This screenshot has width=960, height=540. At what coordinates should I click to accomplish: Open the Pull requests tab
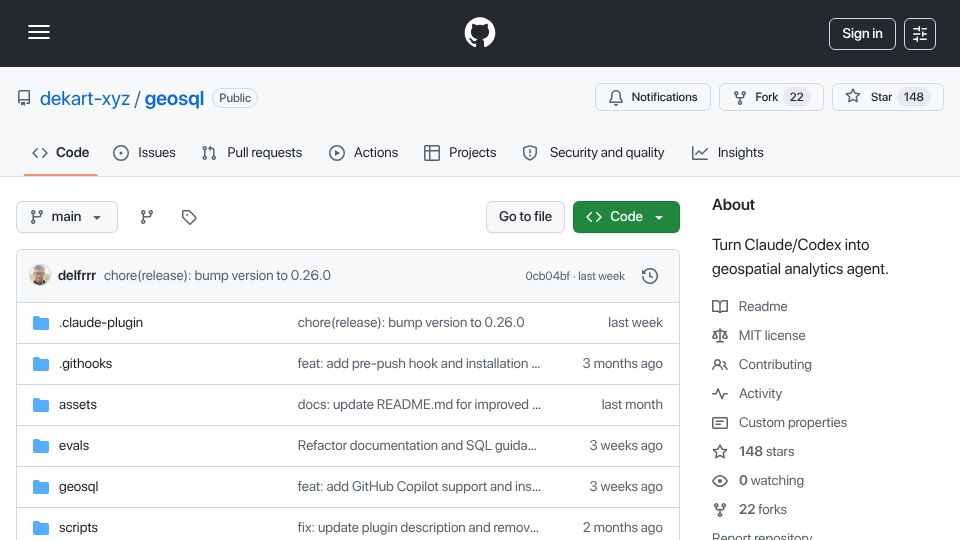coord(252,152)
